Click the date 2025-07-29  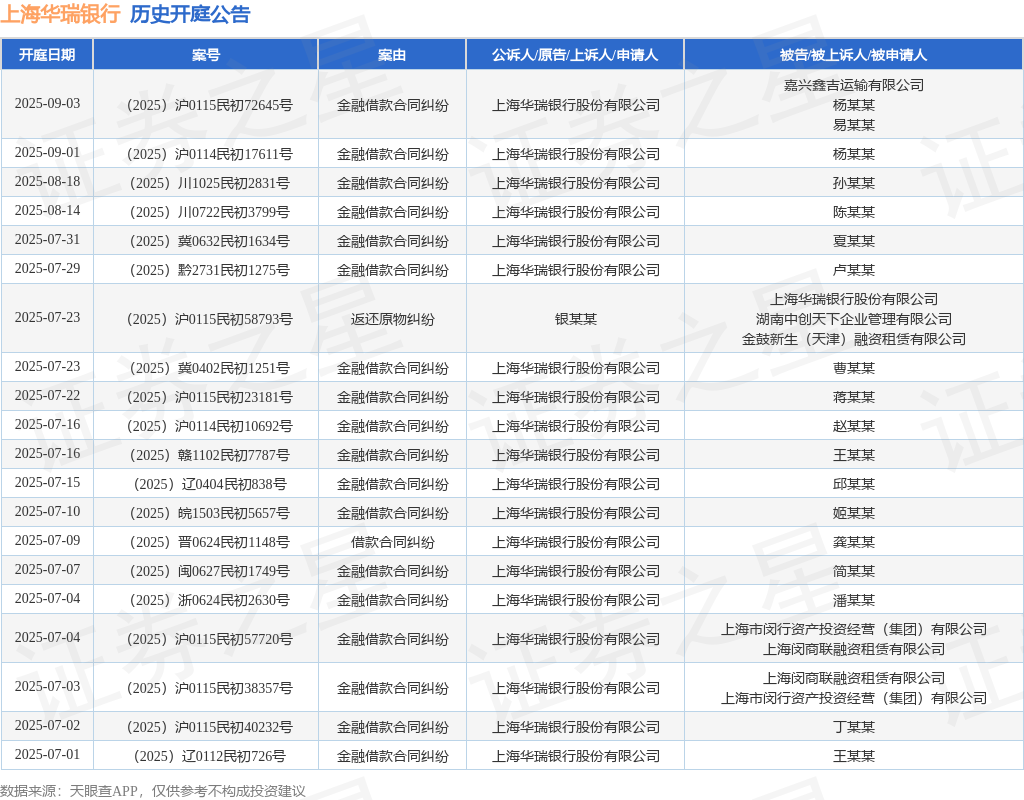click(x=47, y=268)
